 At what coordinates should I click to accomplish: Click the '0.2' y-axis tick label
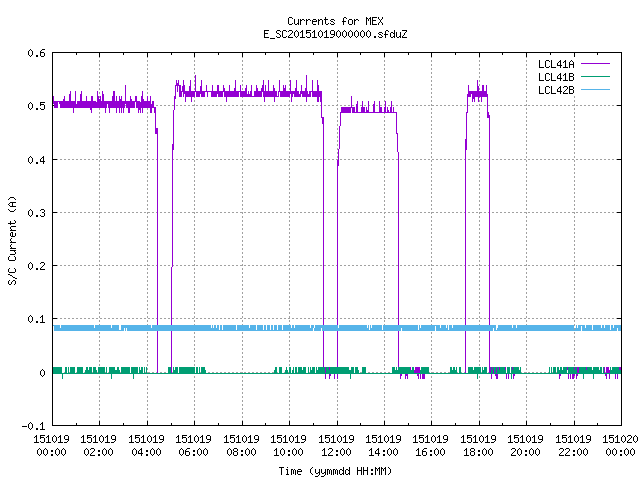click(x=36, y=266)
